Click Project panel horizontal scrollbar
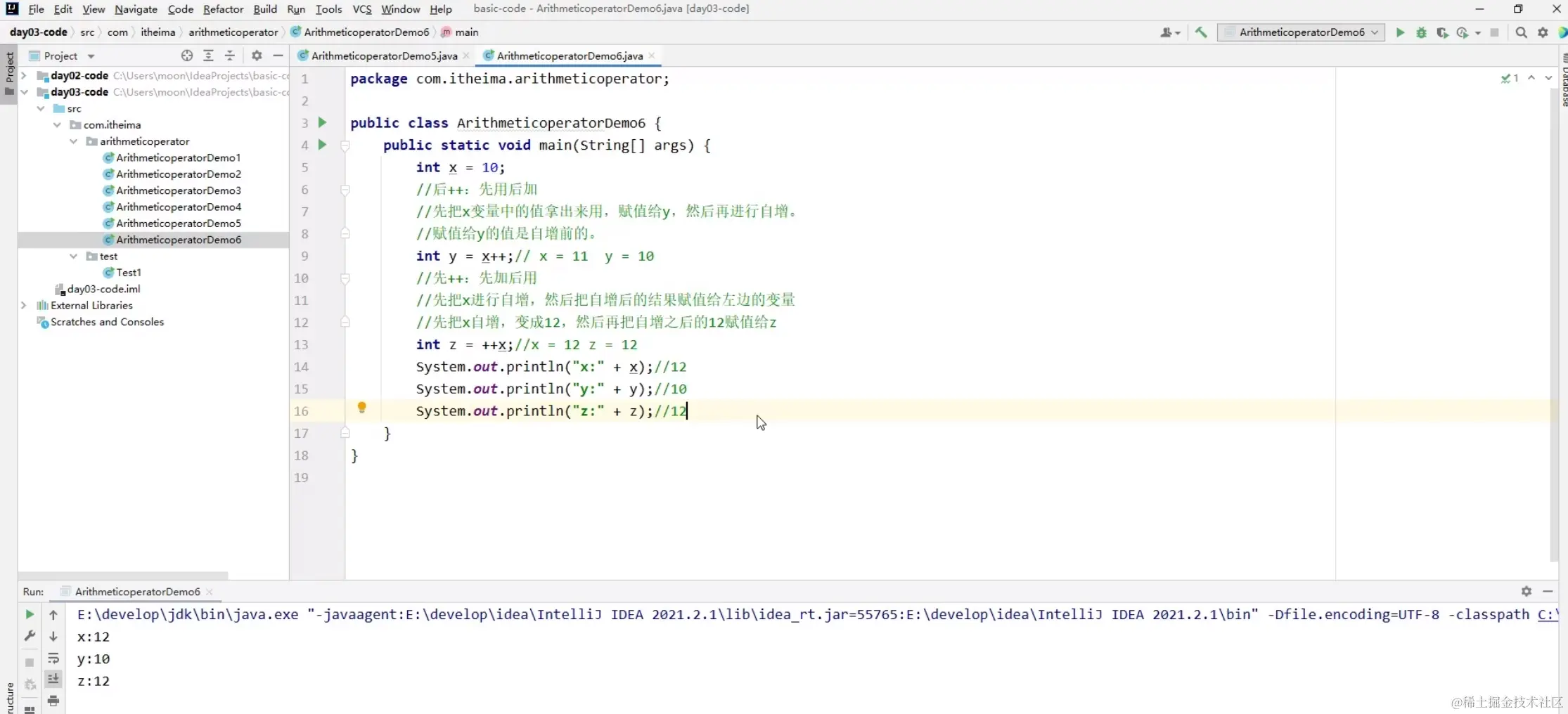This screenshot has height=714, width=1568. click(123, 575)
